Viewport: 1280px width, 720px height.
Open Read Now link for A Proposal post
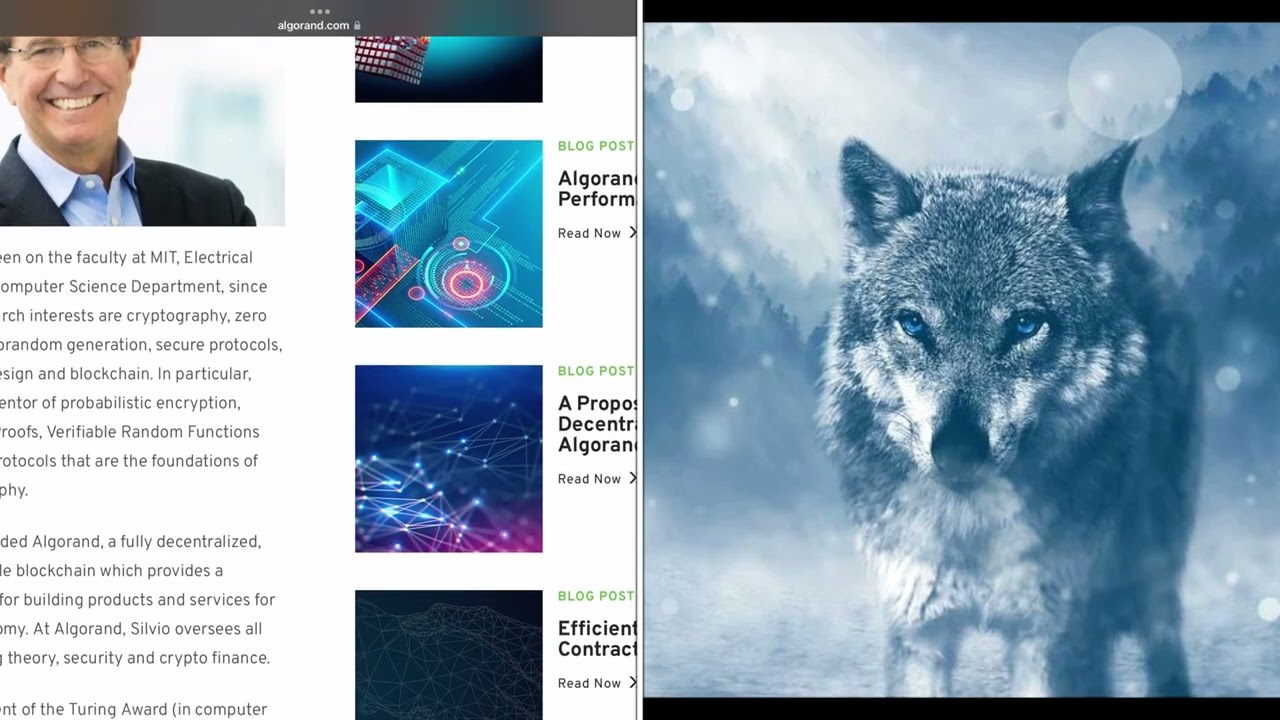[x=597, y=479]
